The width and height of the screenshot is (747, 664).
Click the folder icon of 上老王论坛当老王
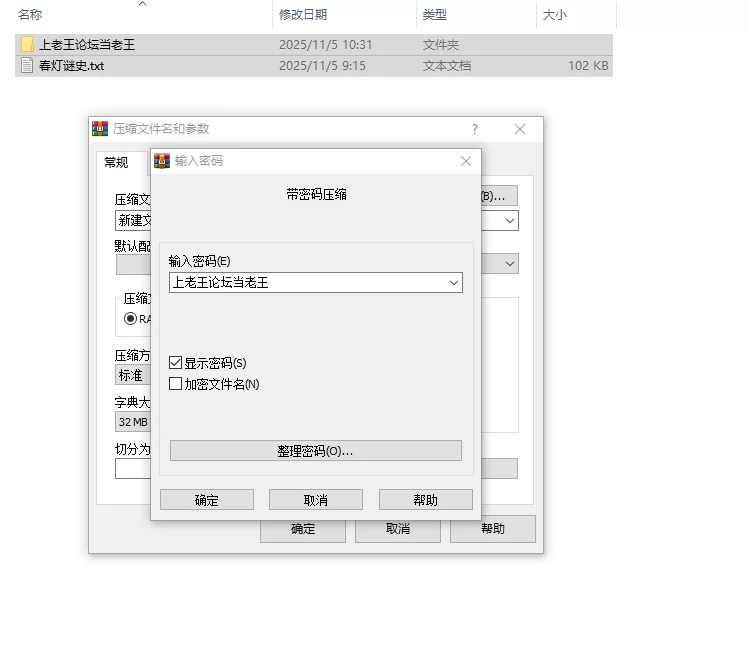pos(27,44)
